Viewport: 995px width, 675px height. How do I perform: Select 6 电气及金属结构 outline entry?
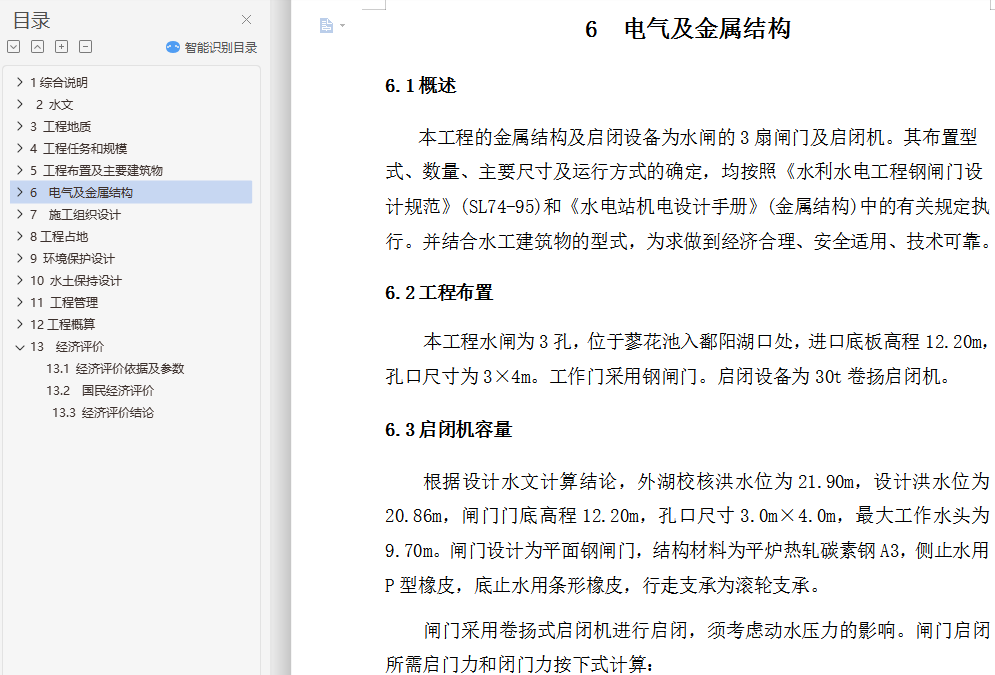131,192
